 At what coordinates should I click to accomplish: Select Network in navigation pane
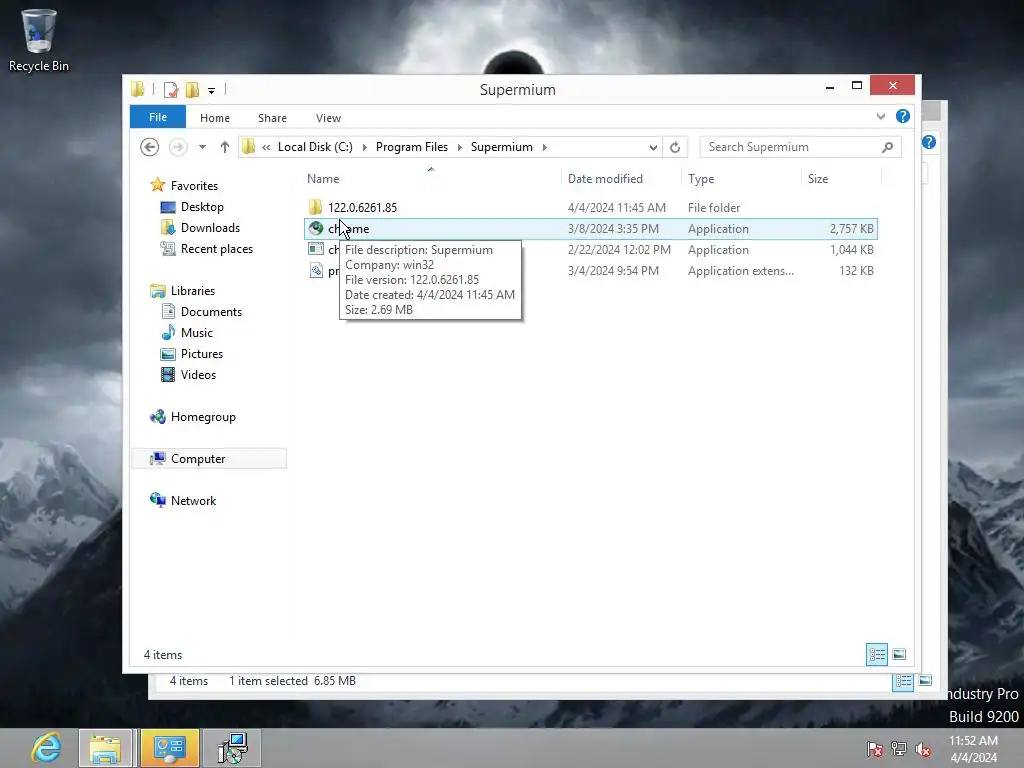coord(193,500)
